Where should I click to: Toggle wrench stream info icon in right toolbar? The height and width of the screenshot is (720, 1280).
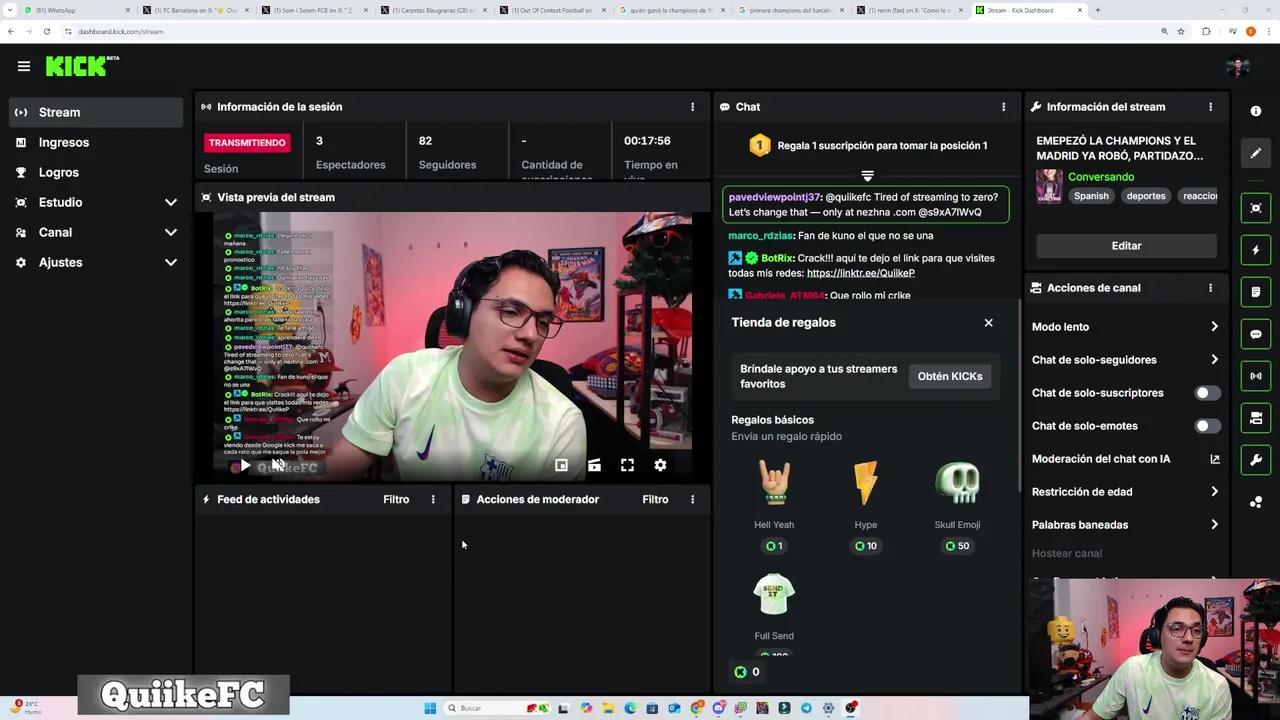(1256, 460)
